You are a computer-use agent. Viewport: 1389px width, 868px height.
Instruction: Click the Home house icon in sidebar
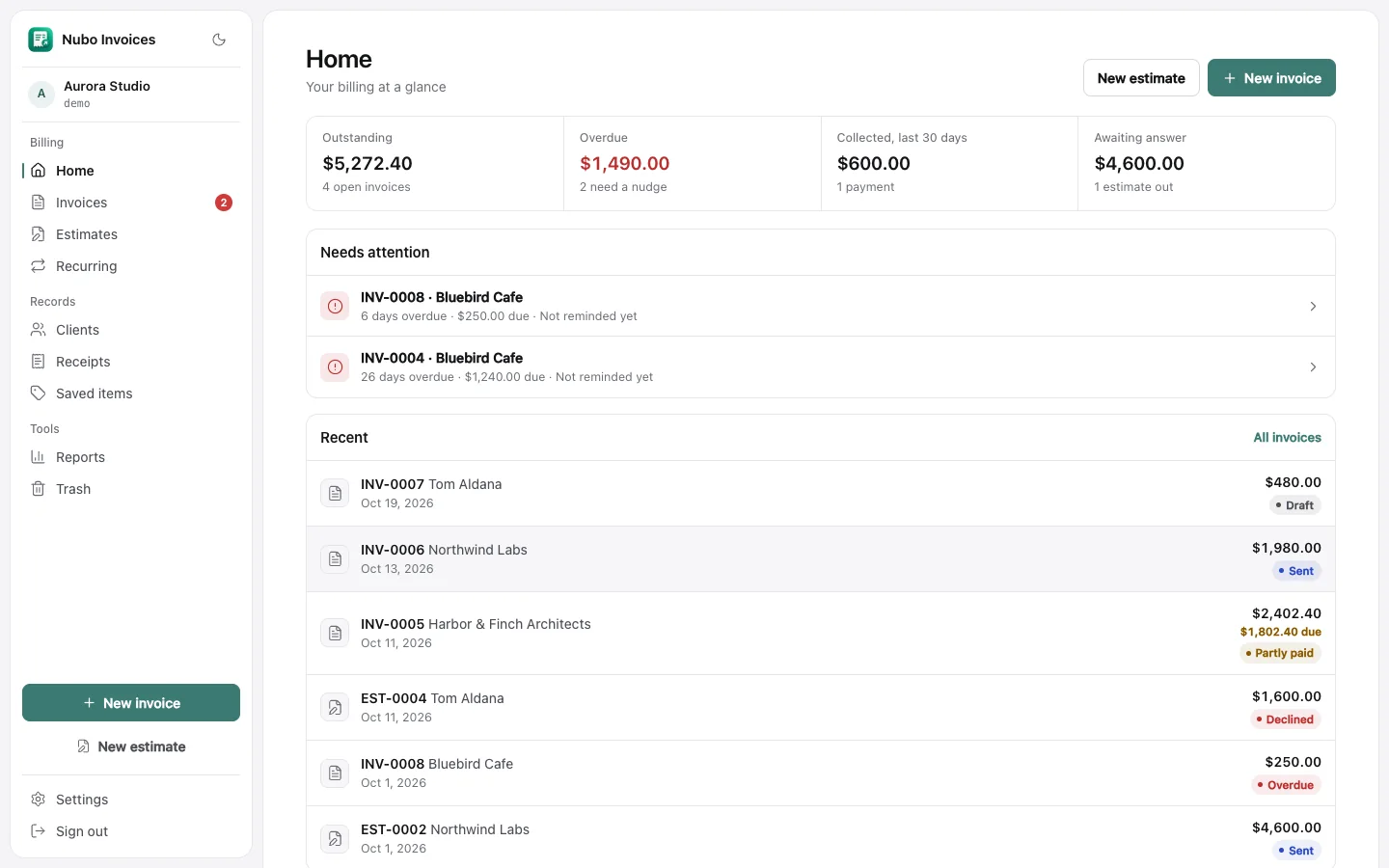(x=39, y=171)
